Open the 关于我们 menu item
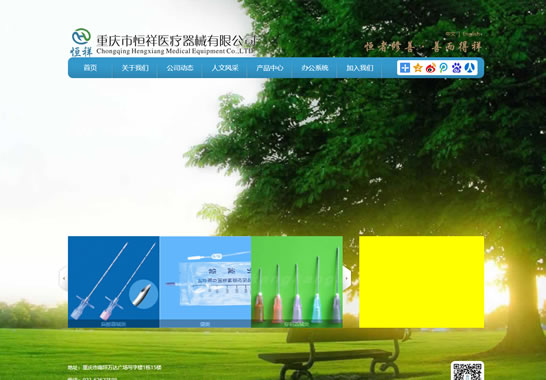Image resolution: width=546 pixels, height=380 pixels. coord(135,68)
